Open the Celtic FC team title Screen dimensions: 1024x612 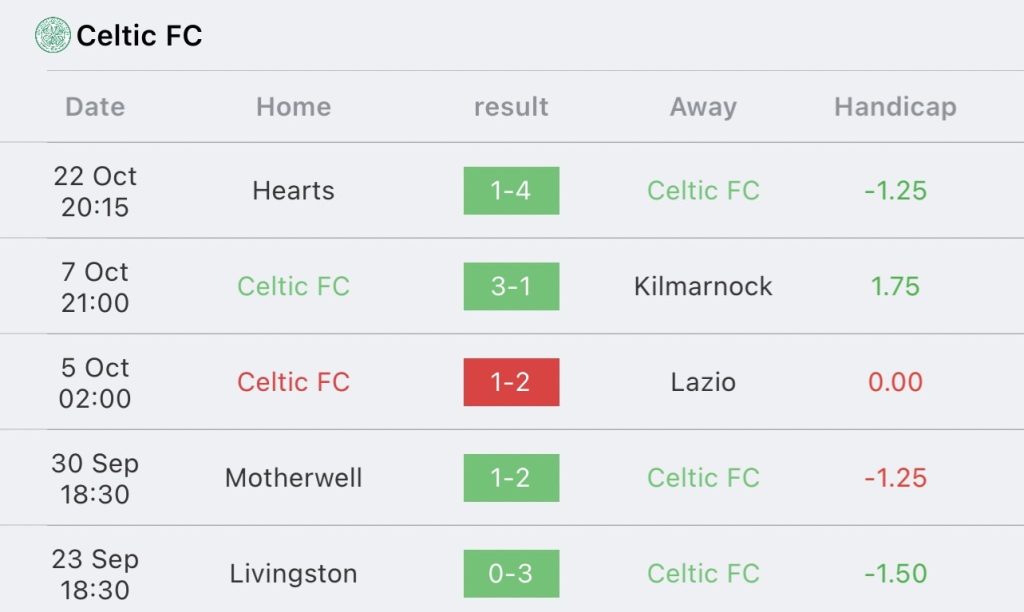pyautogui.click(x=139, y=35)
